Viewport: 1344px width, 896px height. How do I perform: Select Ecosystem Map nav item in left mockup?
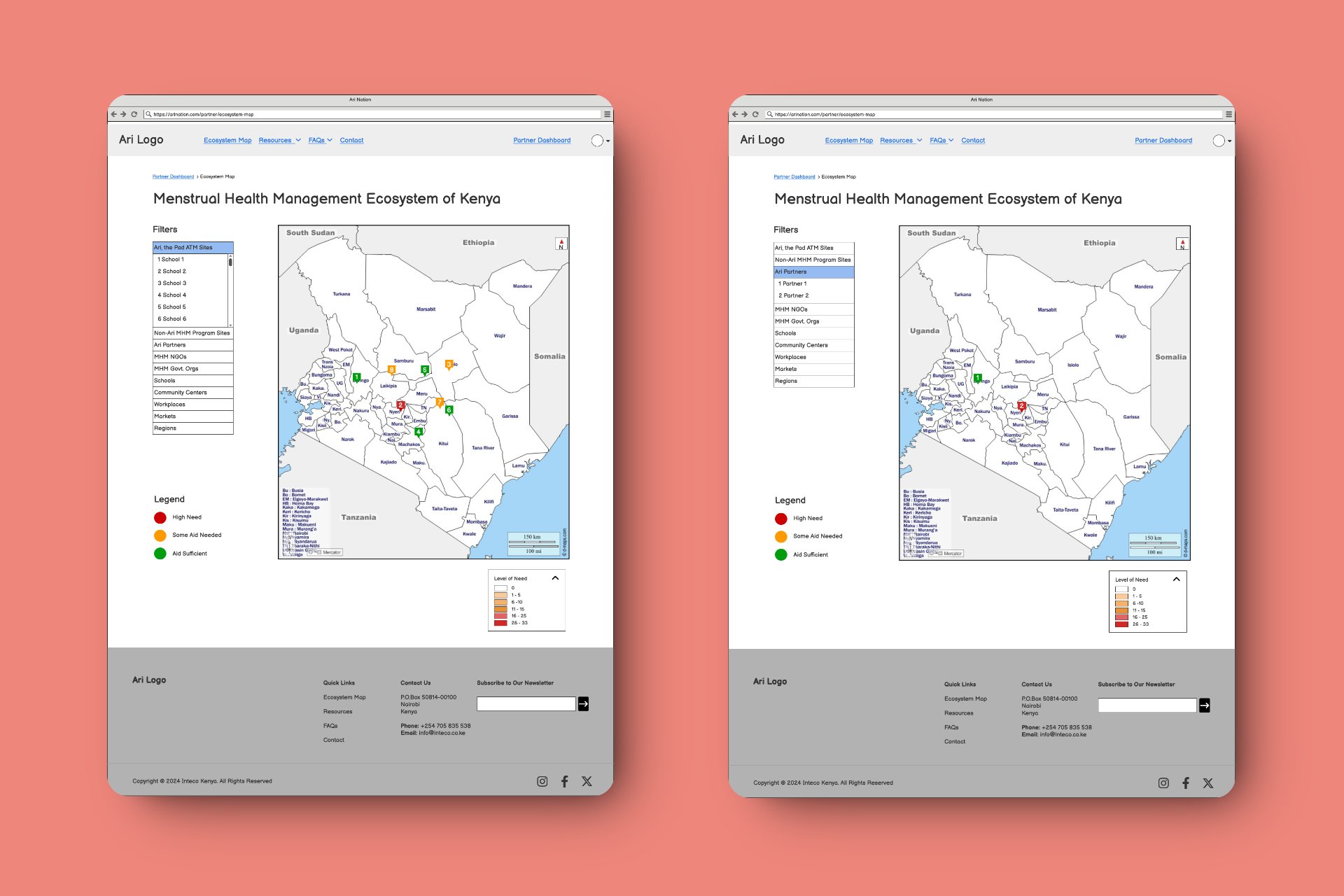[x=227, y=140]
